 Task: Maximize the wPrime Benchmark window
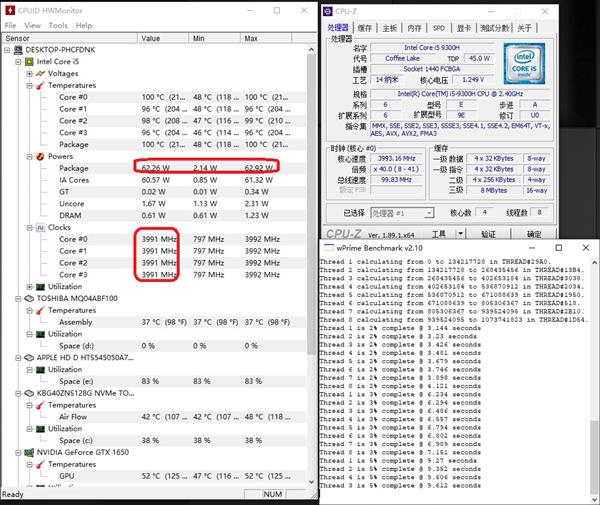coord(559,248)
